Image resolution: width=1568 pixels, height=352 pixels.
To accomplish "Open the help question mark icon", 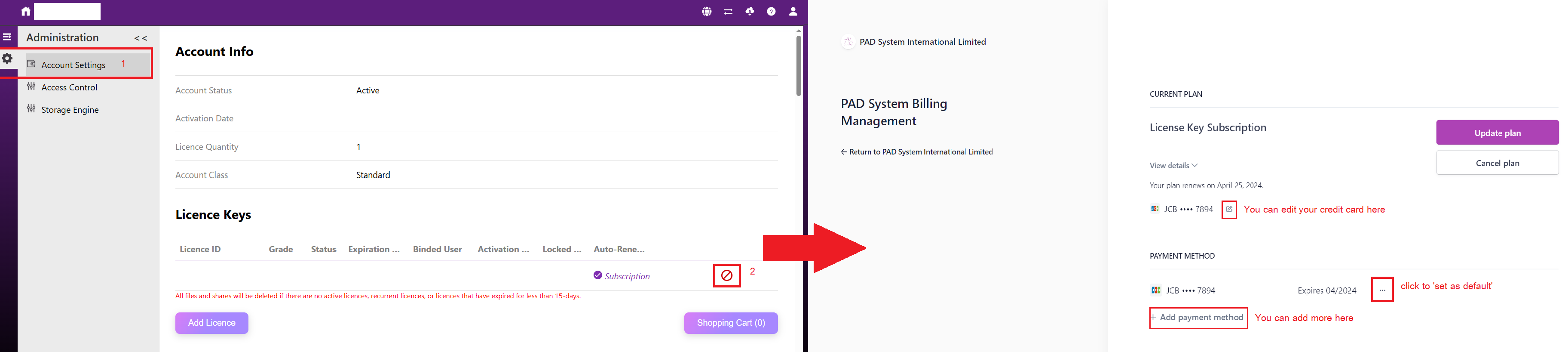I will click(771, 12).
